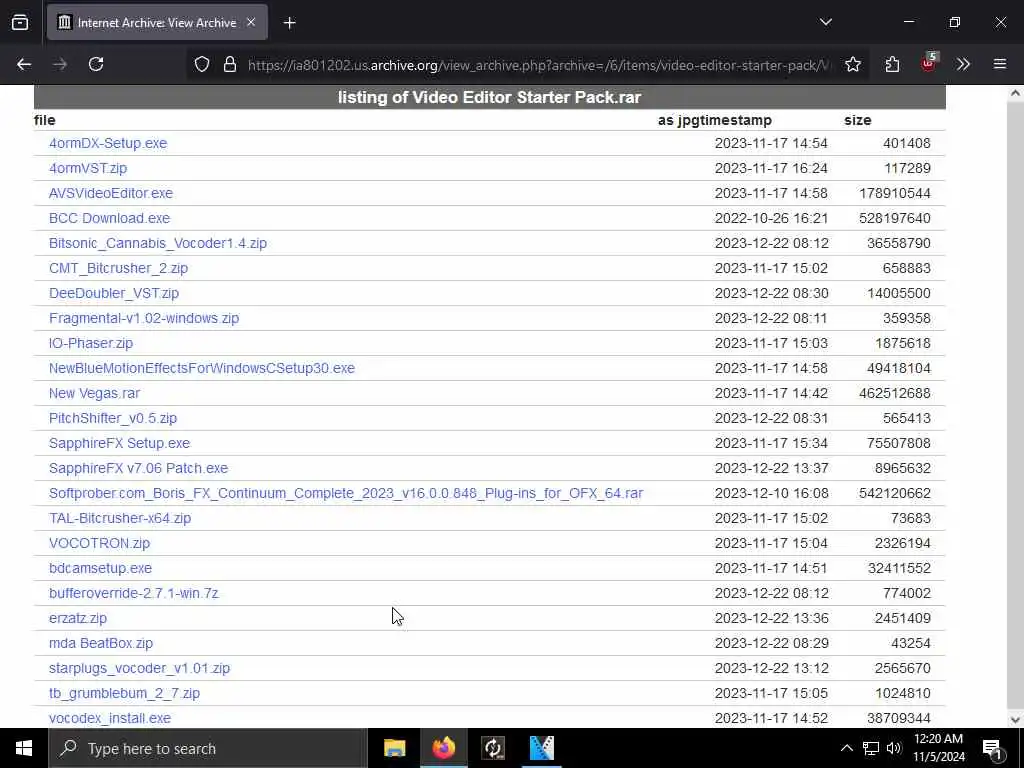
Task: Open erzatz.zip link
Action: click(x=78, y=618)
